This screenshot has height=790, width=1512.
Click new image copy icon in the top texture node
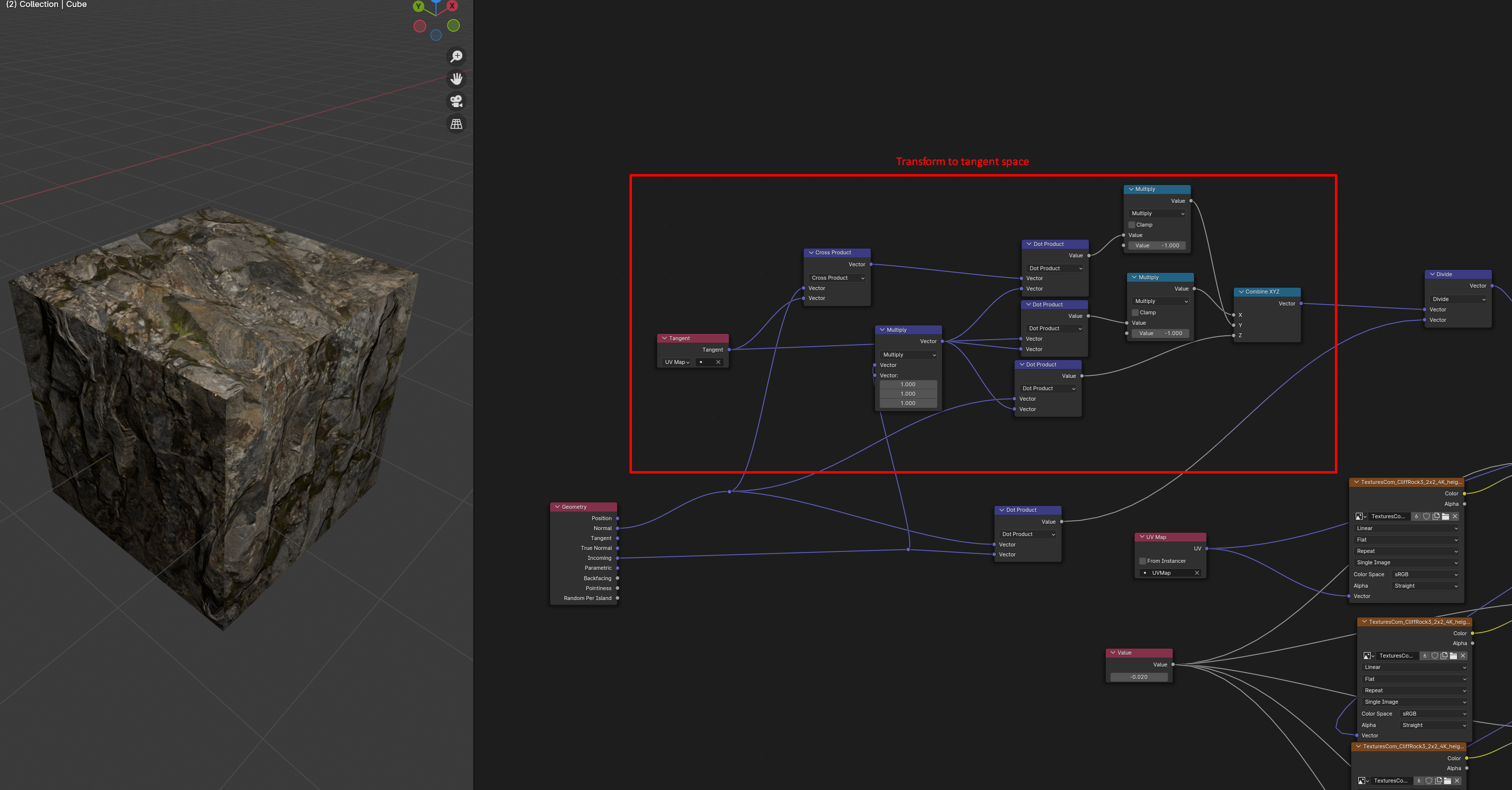[x=1436, y=516]
